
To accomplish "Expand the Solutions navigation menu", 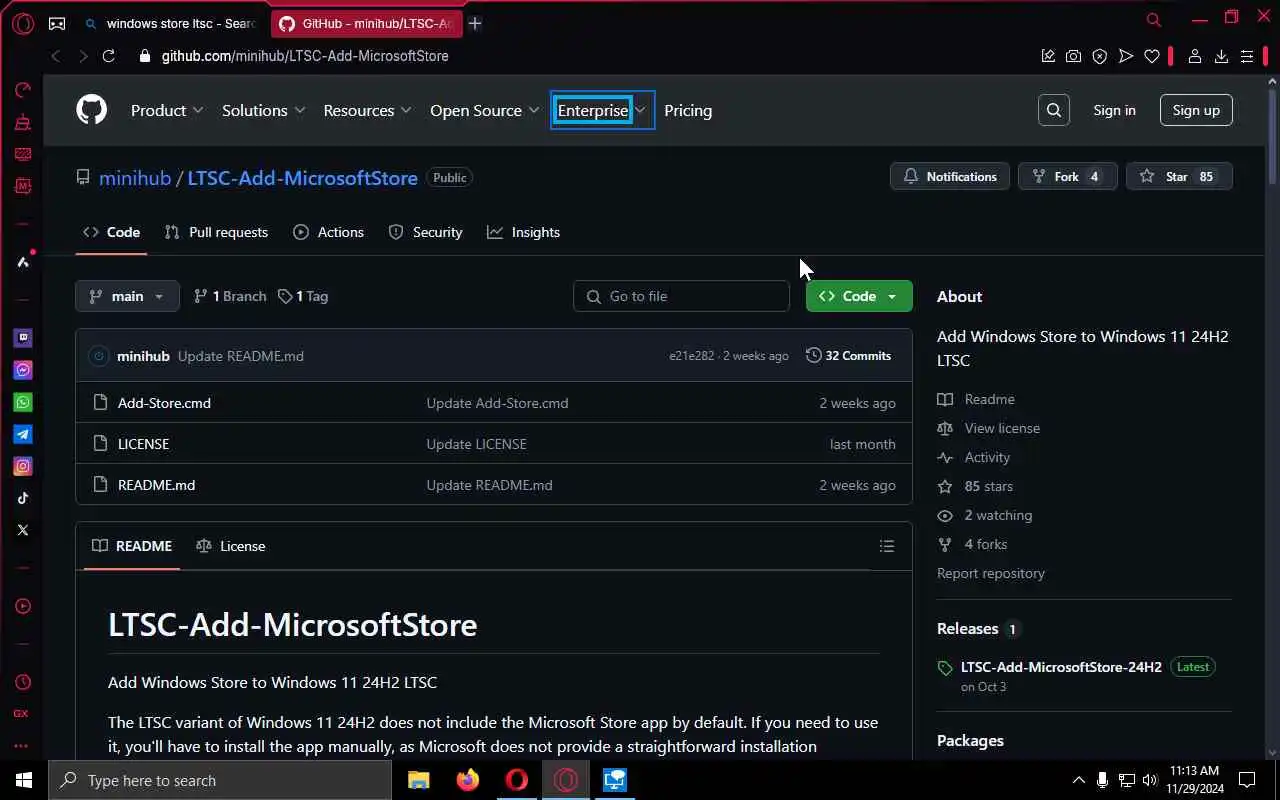I will (263, 110).
